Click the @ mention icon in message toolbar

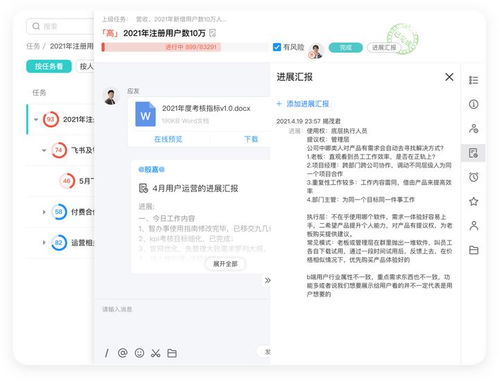click(123, 353)
